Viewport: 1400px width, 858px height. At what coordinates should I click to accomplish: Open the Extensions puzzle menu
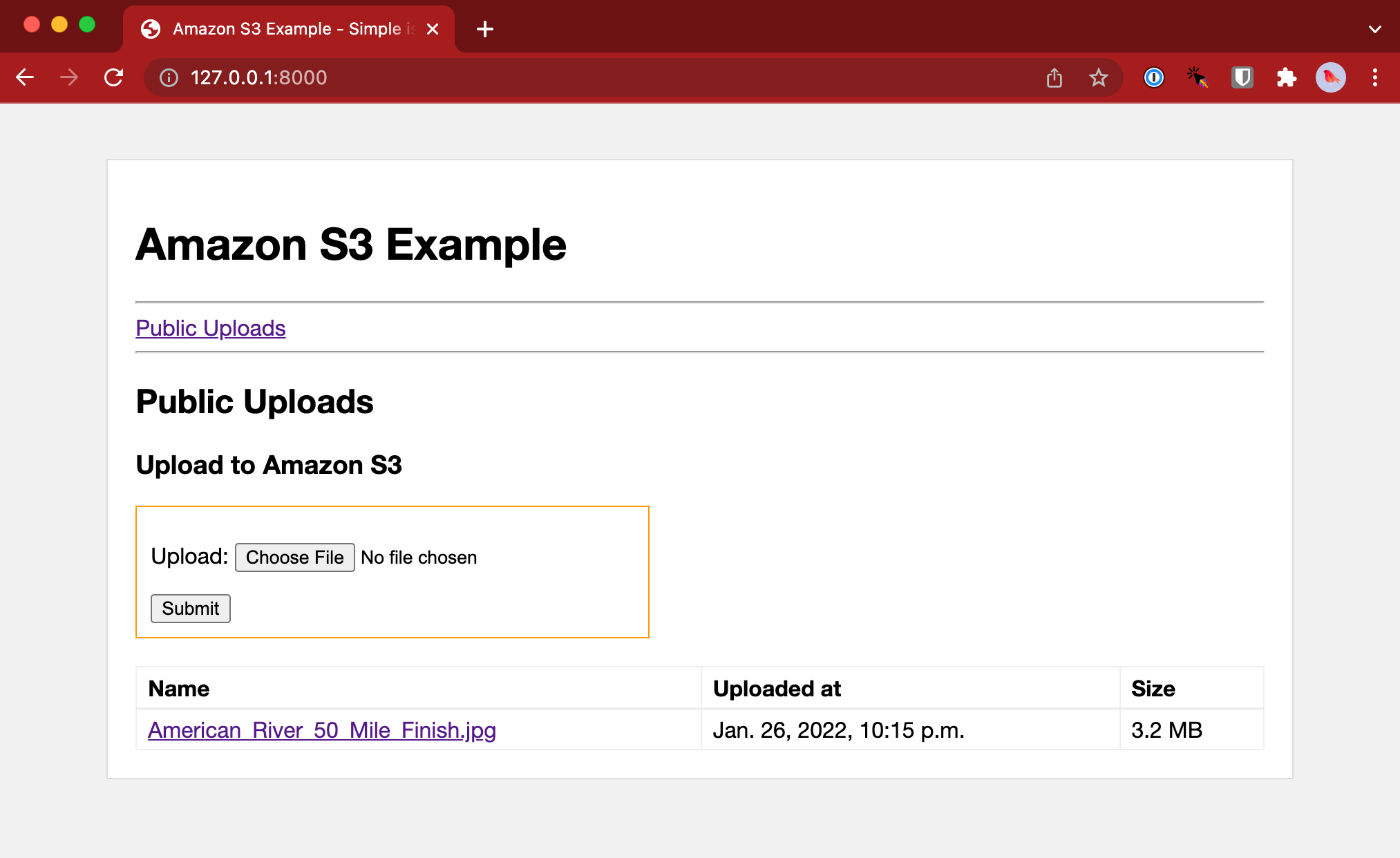point(1286,77)
